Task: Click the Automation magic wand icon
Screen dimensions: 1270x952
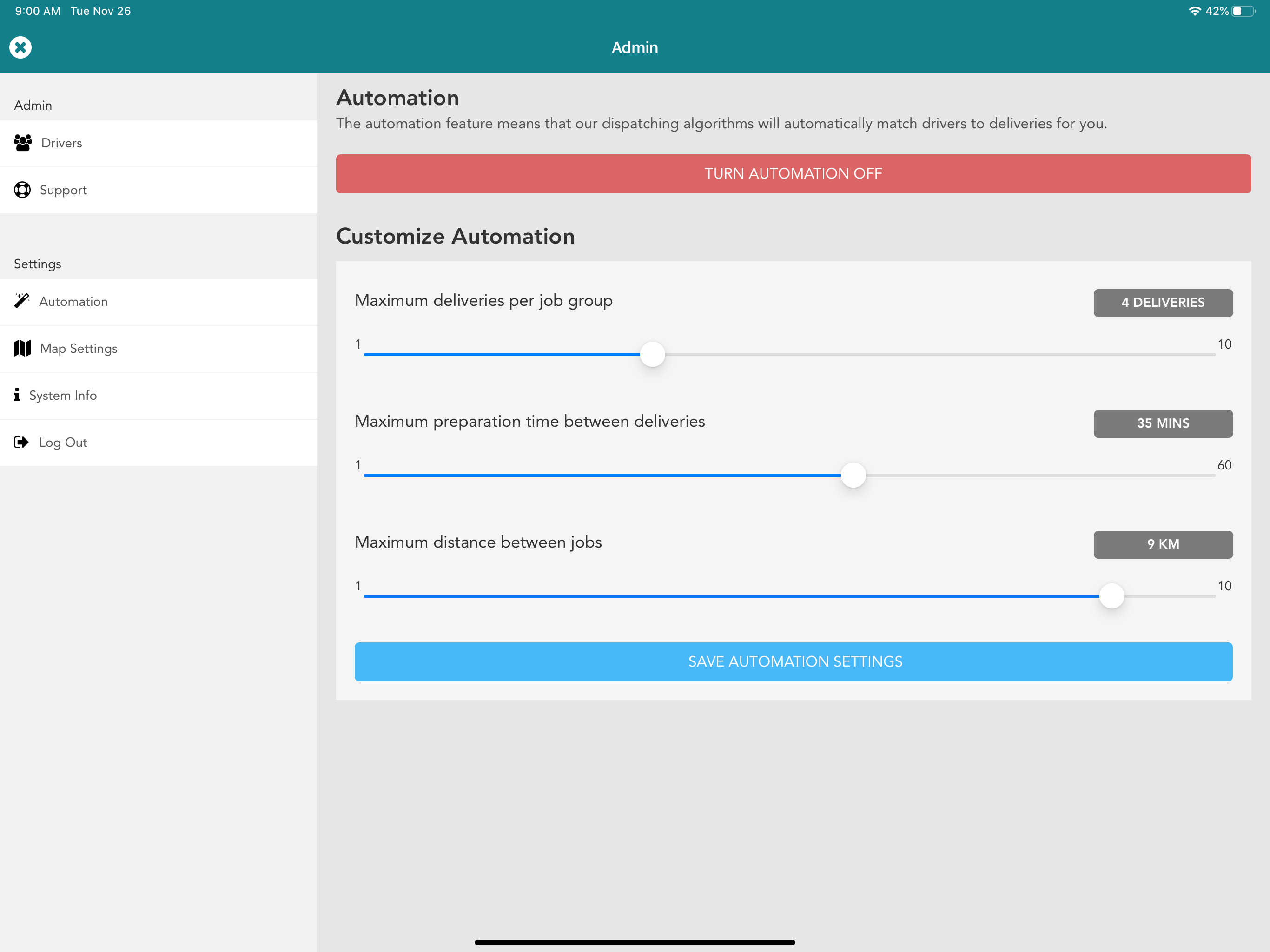Action: click(x=22, y=301)
